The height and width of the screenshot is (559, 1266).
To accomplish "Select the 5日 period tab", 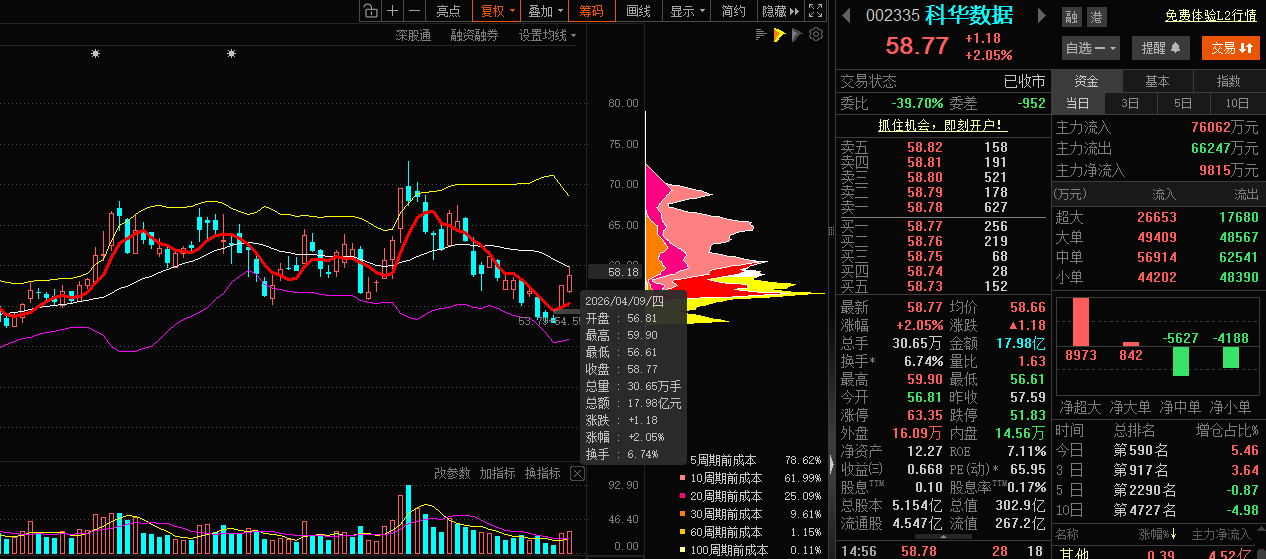I will tap(1183, 103).
